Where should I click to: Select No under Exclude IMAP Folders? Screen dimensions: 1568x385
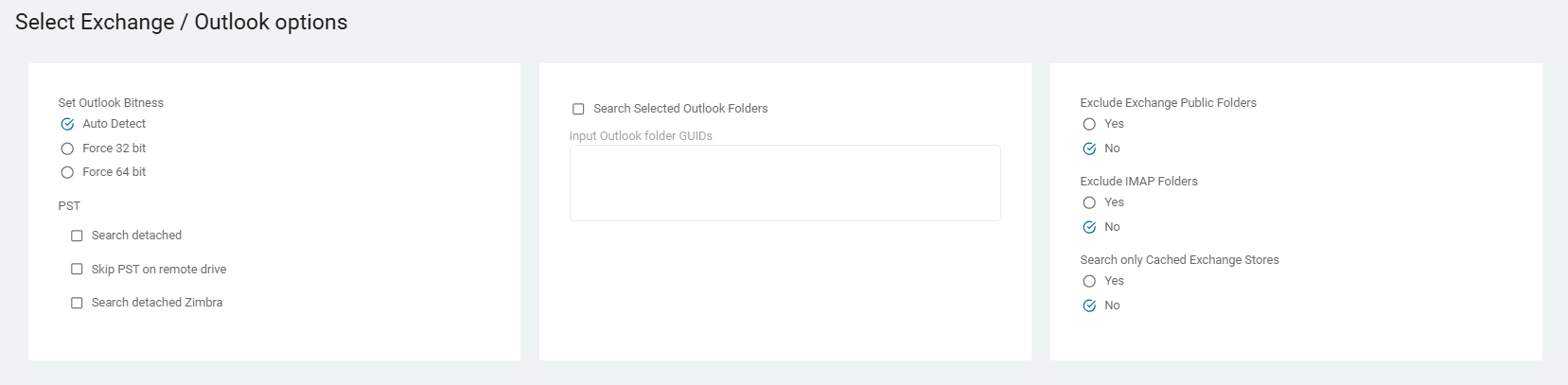tap(1089, 227)
